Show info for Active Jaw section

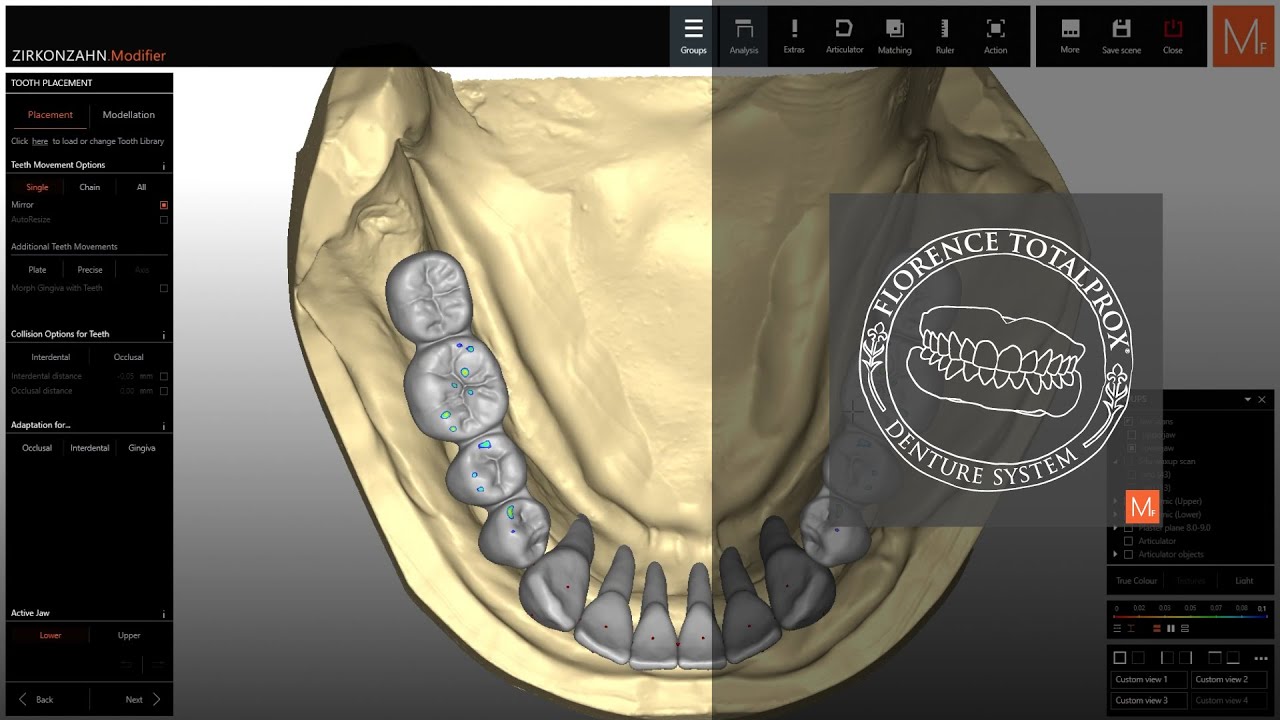[163, 614]
